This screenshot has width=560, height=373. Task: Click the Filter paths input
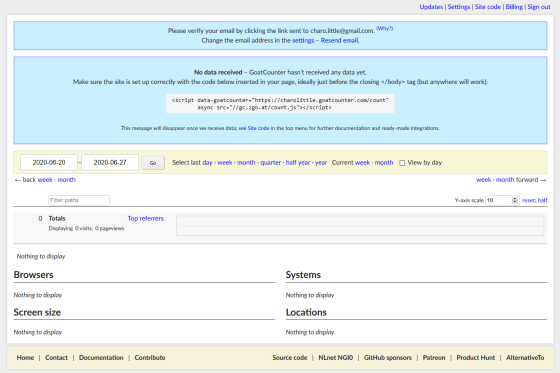click(x=79, y=200)
